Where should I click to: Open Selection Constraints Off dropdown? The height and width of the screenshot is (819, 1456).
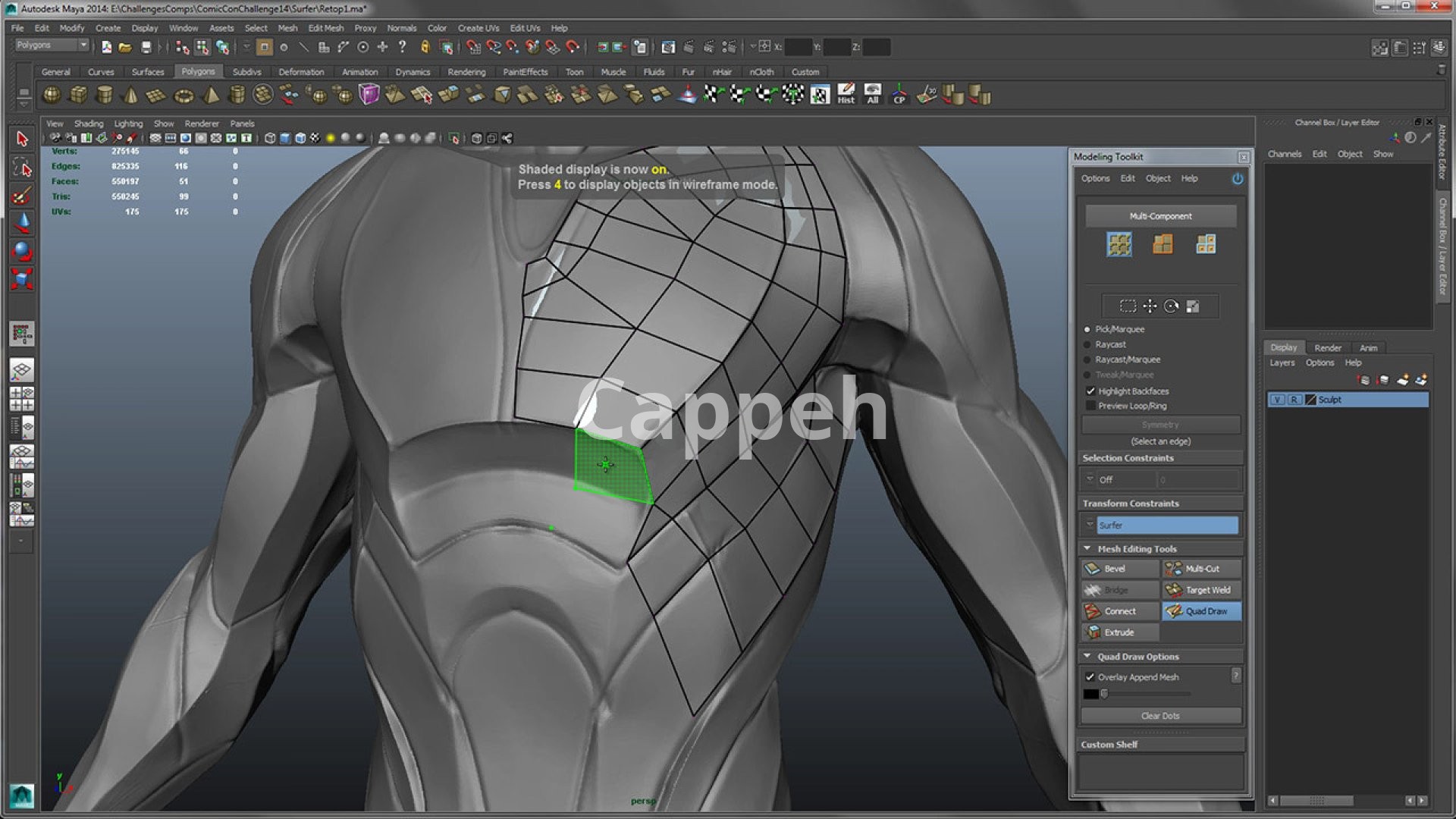click(1118, 479)
